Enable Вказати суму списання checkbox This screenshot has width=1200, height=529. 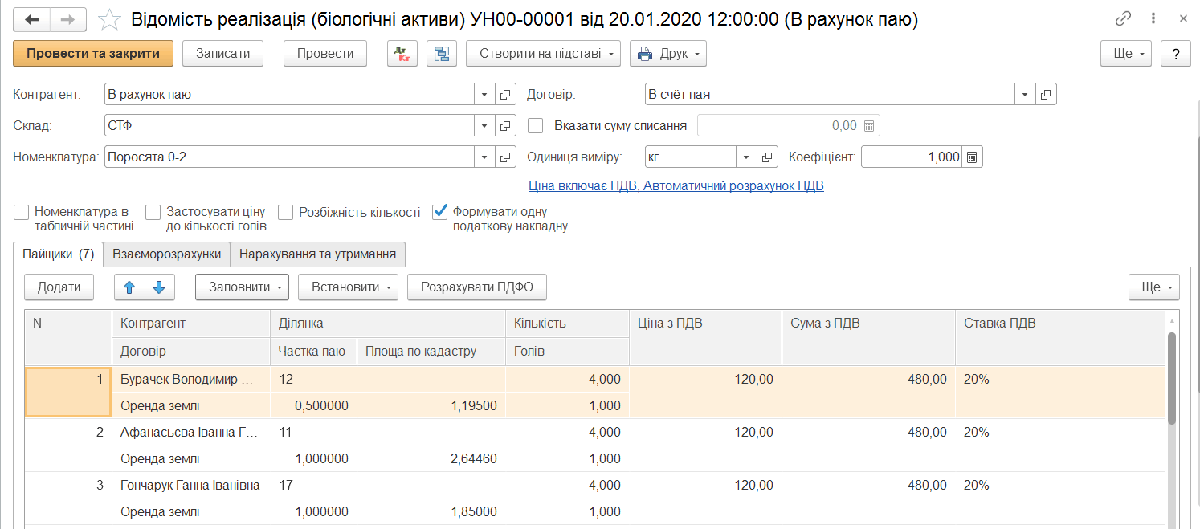click(x=536, y=126)
